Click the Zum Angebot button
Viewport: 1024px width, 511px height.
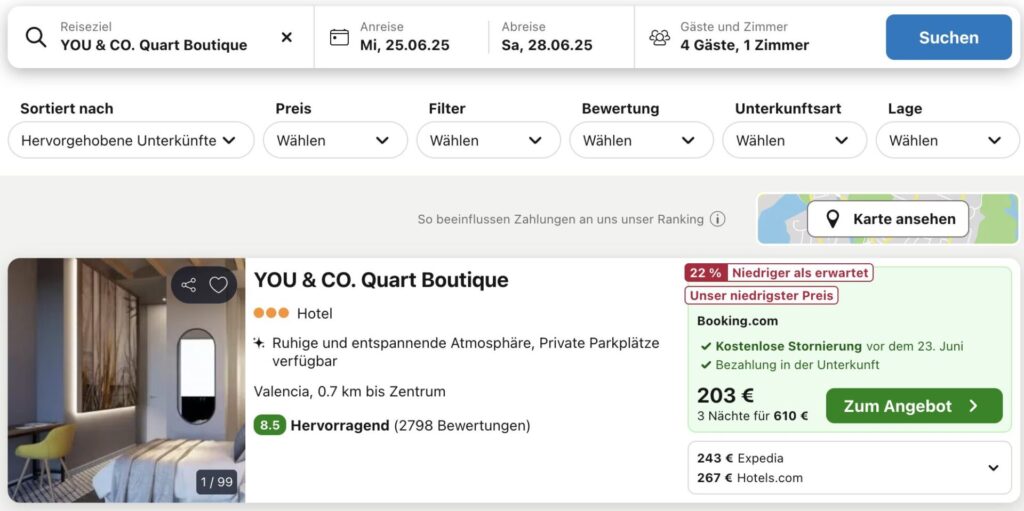pyautogui.click(x=914, y=406)
